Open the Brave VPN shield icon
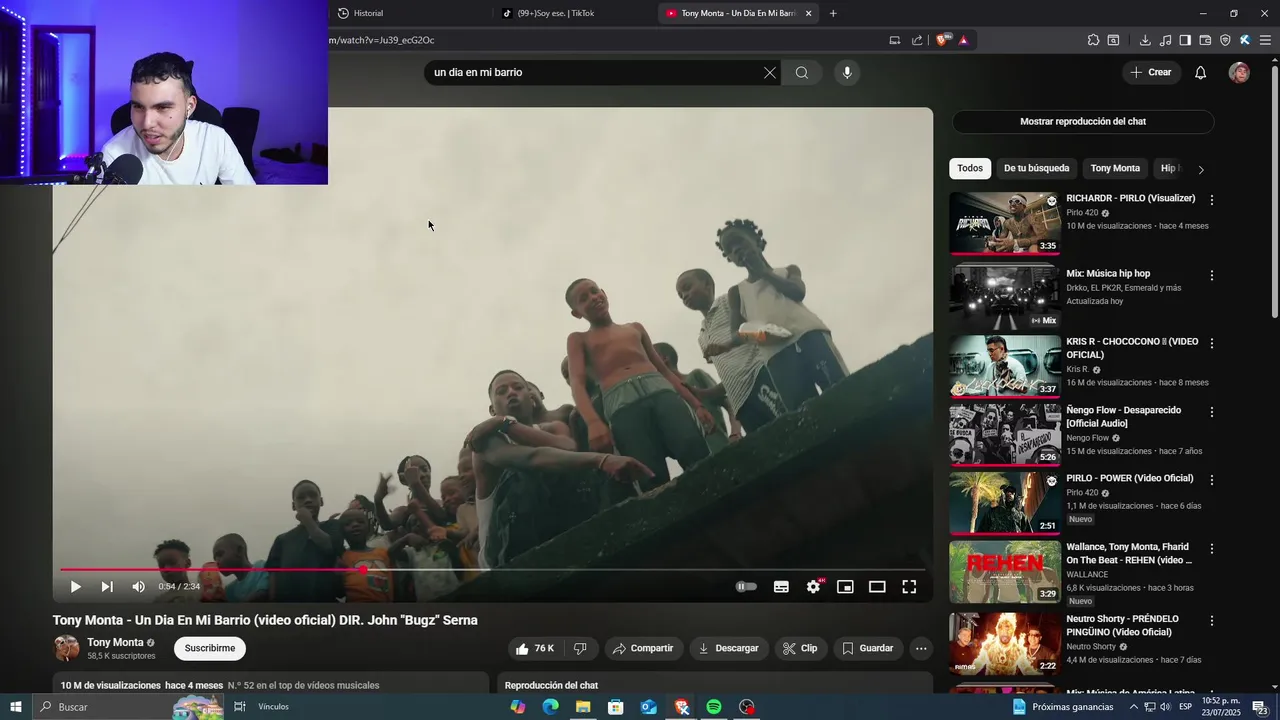 coord(1225,40)
